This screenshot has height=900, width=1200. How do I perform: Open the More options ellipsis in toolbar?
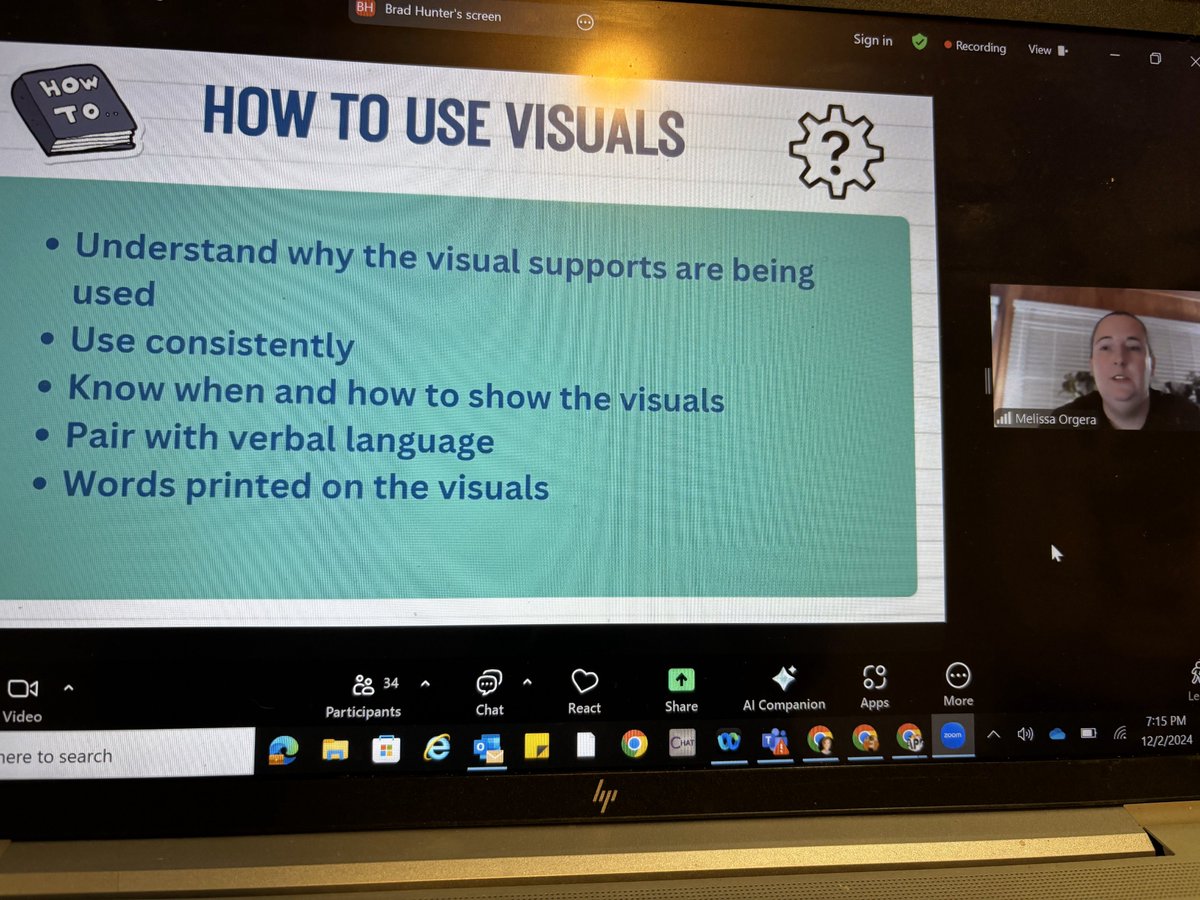click(958, 685)
